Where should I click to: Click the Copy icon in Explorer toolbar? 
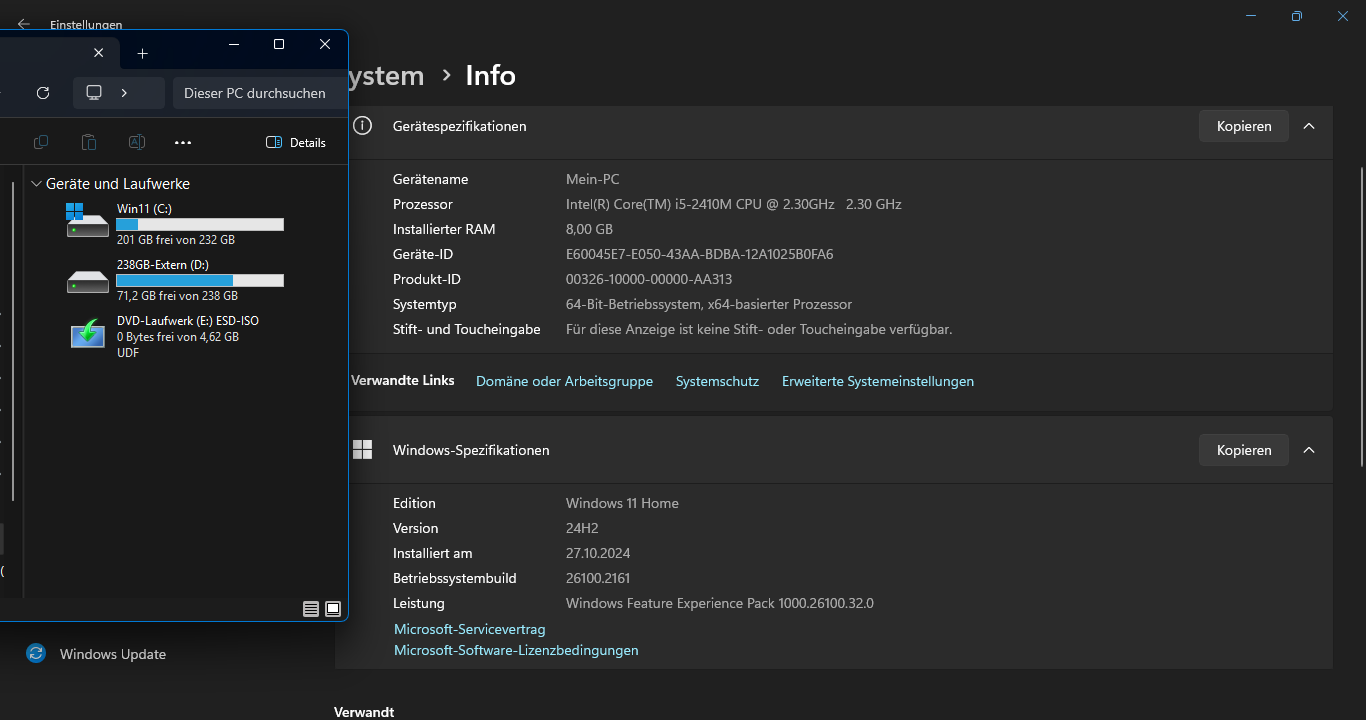coord(41,143)
